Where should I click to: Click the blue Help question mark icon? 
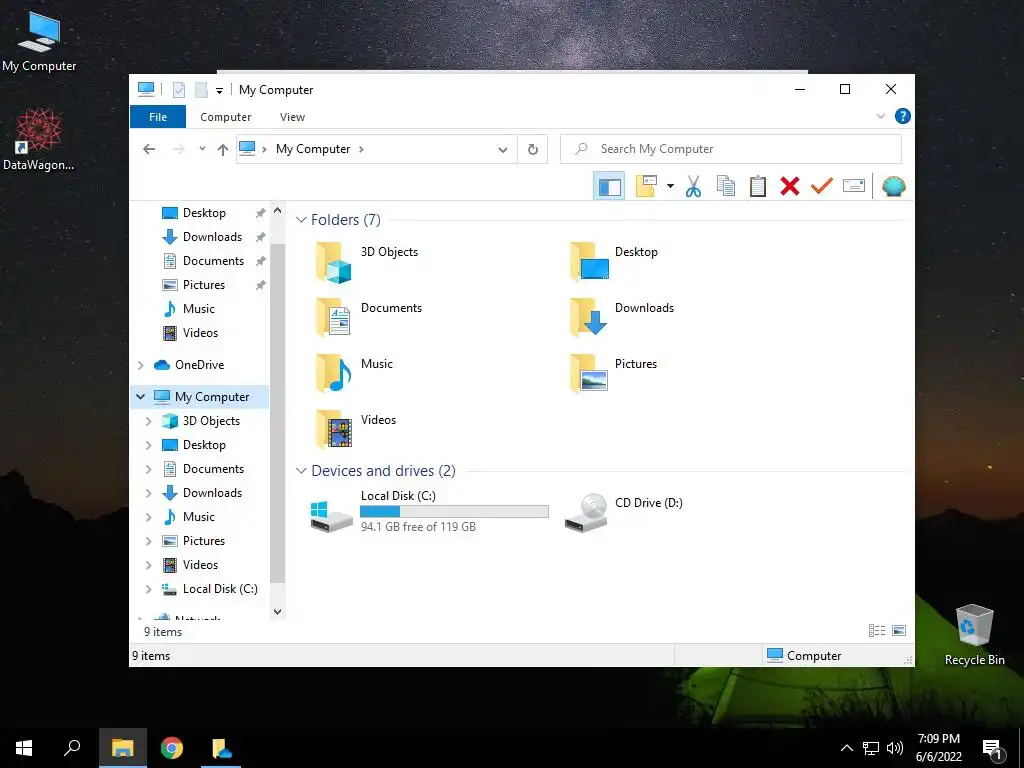click(903, 116)
